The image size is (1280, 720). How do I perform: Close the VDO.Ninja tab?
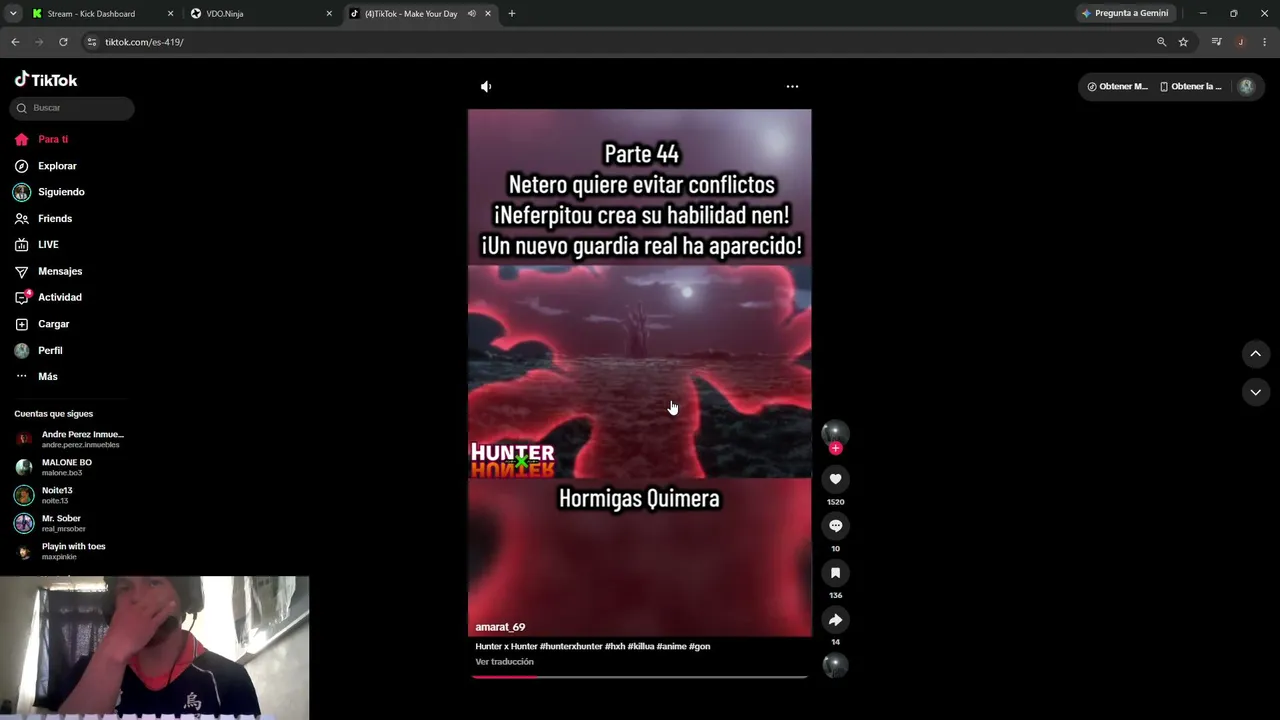(x=329, y=14)
